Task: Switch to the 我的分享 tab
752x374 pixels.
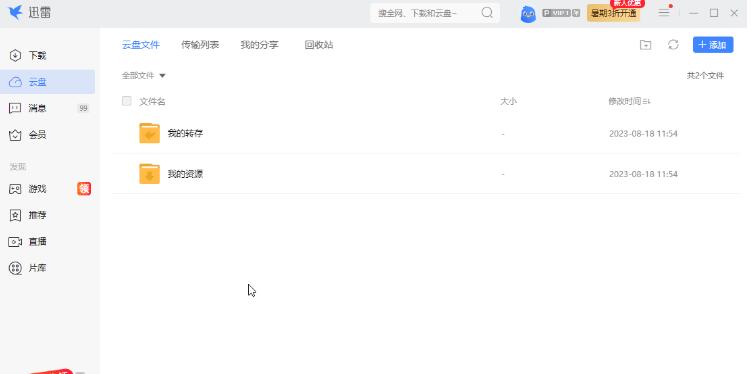Action: point(259,45)
